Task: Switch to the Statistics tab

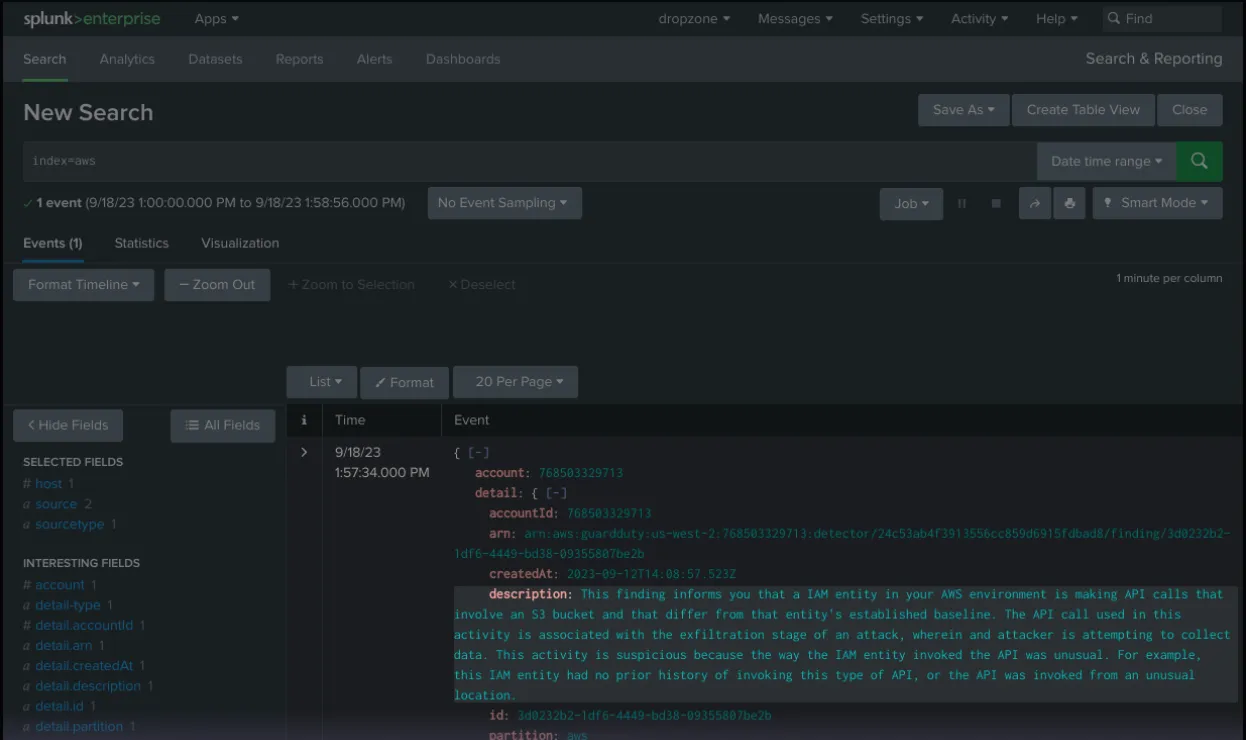Action: [x=141, y=243]
